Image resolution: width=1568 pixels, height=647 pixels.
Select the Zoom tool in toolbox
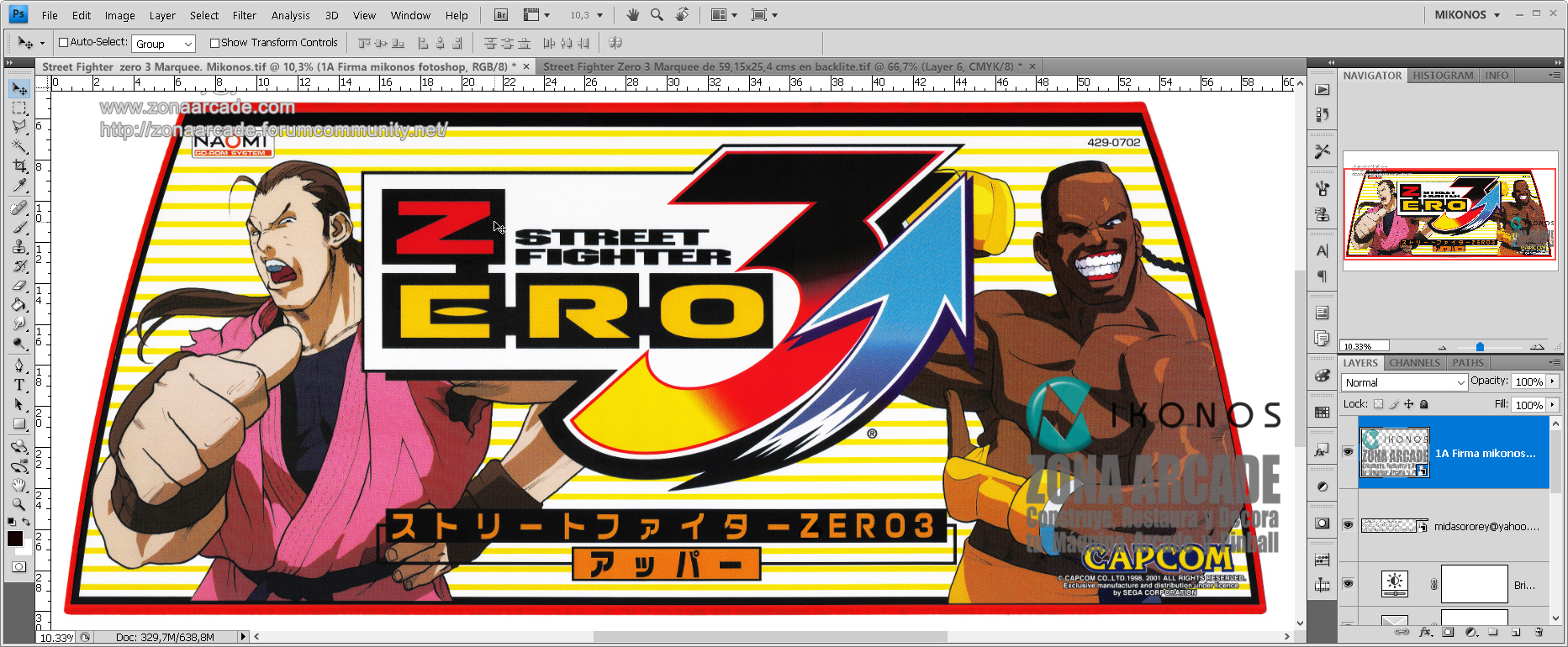point(19,505)
